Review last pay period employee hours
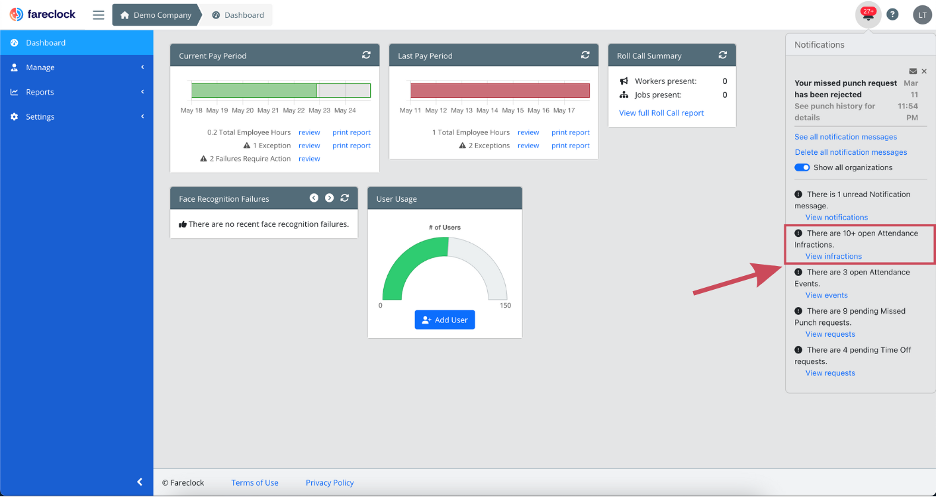This screenshot has height=498, width=936. click(x=528, y=133)
